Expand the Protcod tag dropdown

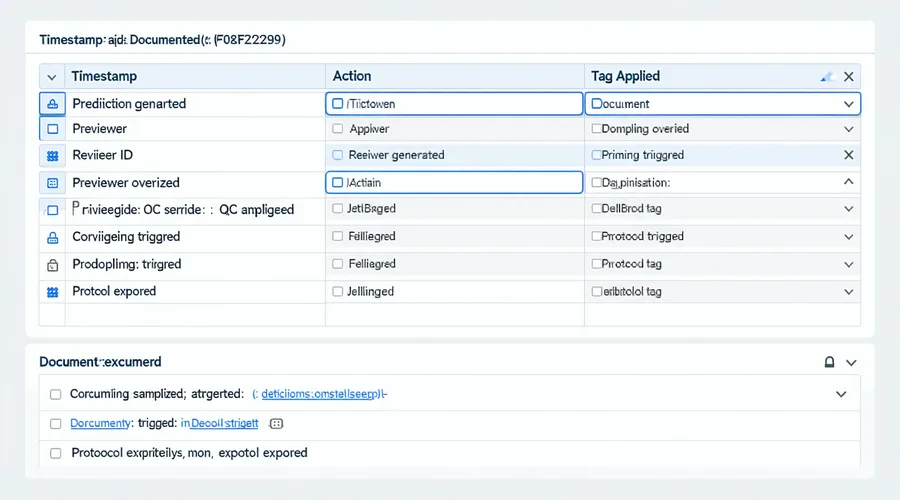849,264
